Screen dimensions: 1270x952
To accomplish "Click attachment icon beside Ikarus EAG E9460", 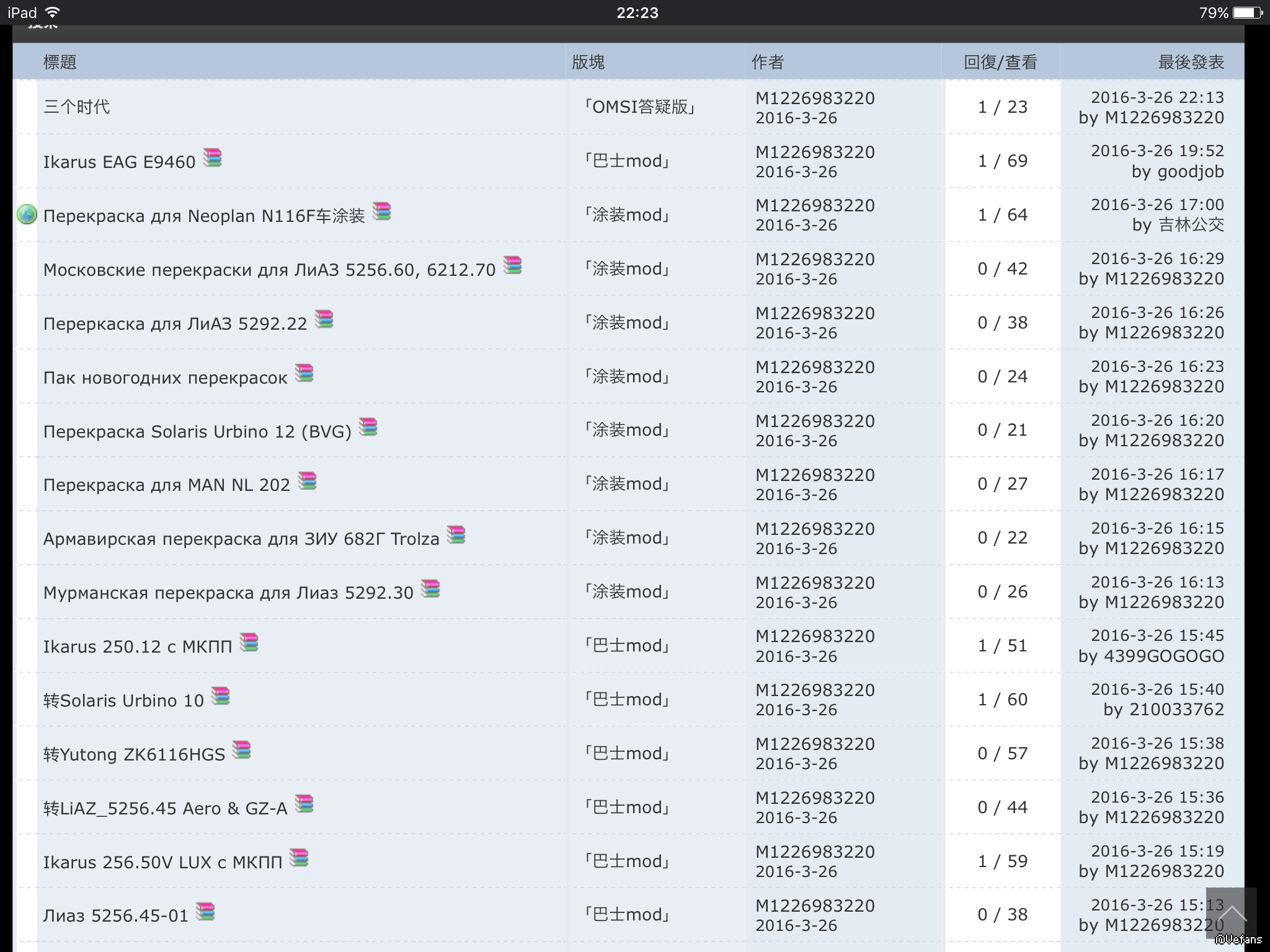I will pyautogui.click(x=213, y=158).
